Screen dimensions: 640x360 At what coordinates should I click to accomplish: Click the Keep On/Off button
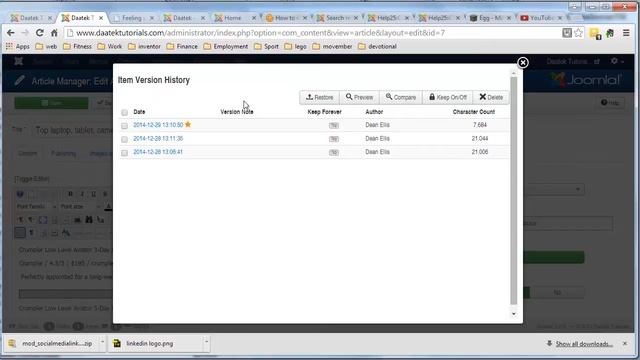448,97
